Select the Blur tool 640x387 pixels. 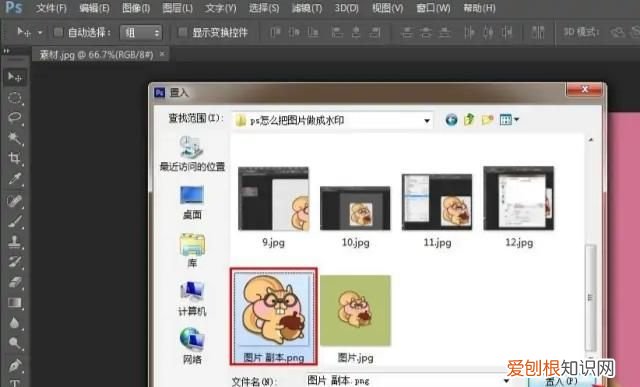[15, 322]
